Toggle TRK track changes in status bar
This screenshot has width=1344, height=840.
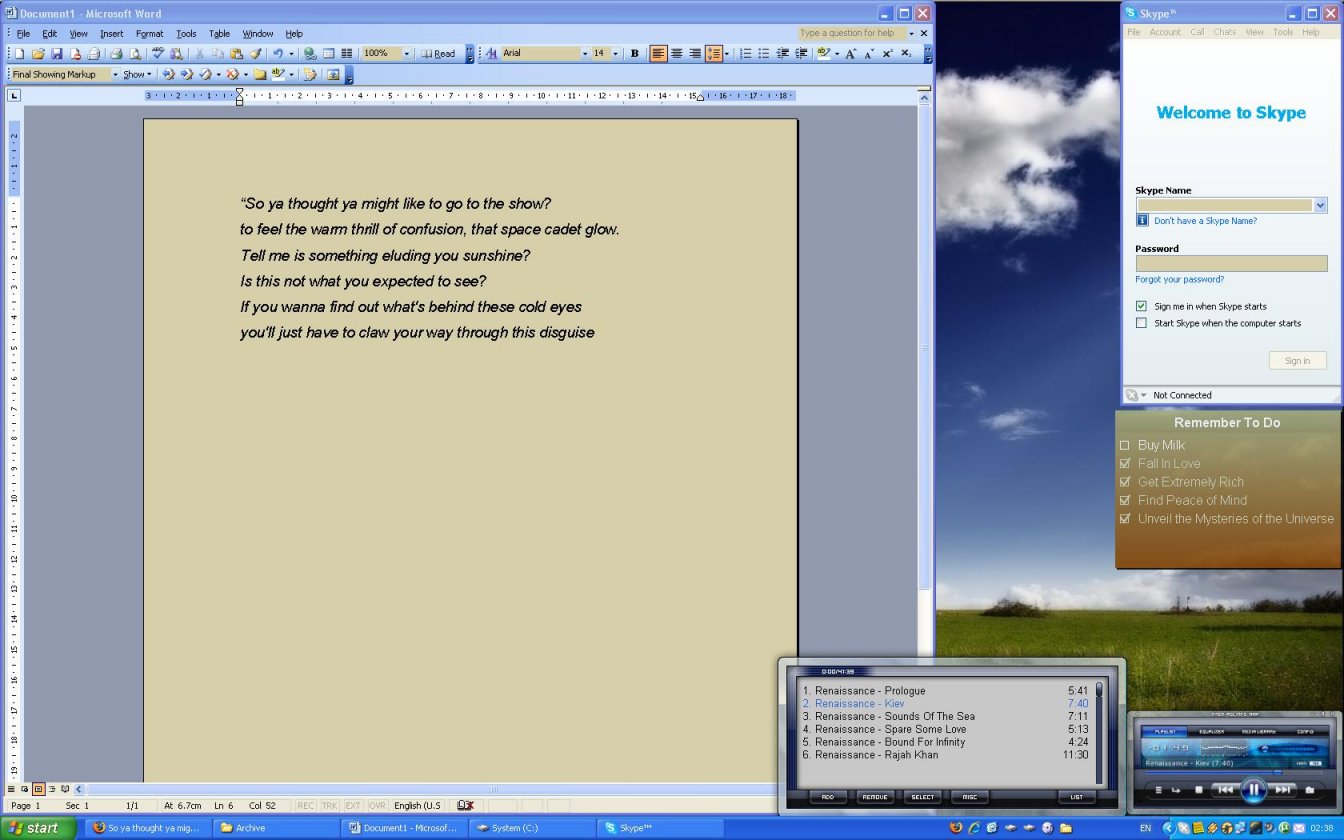click(x=329, y=806)
